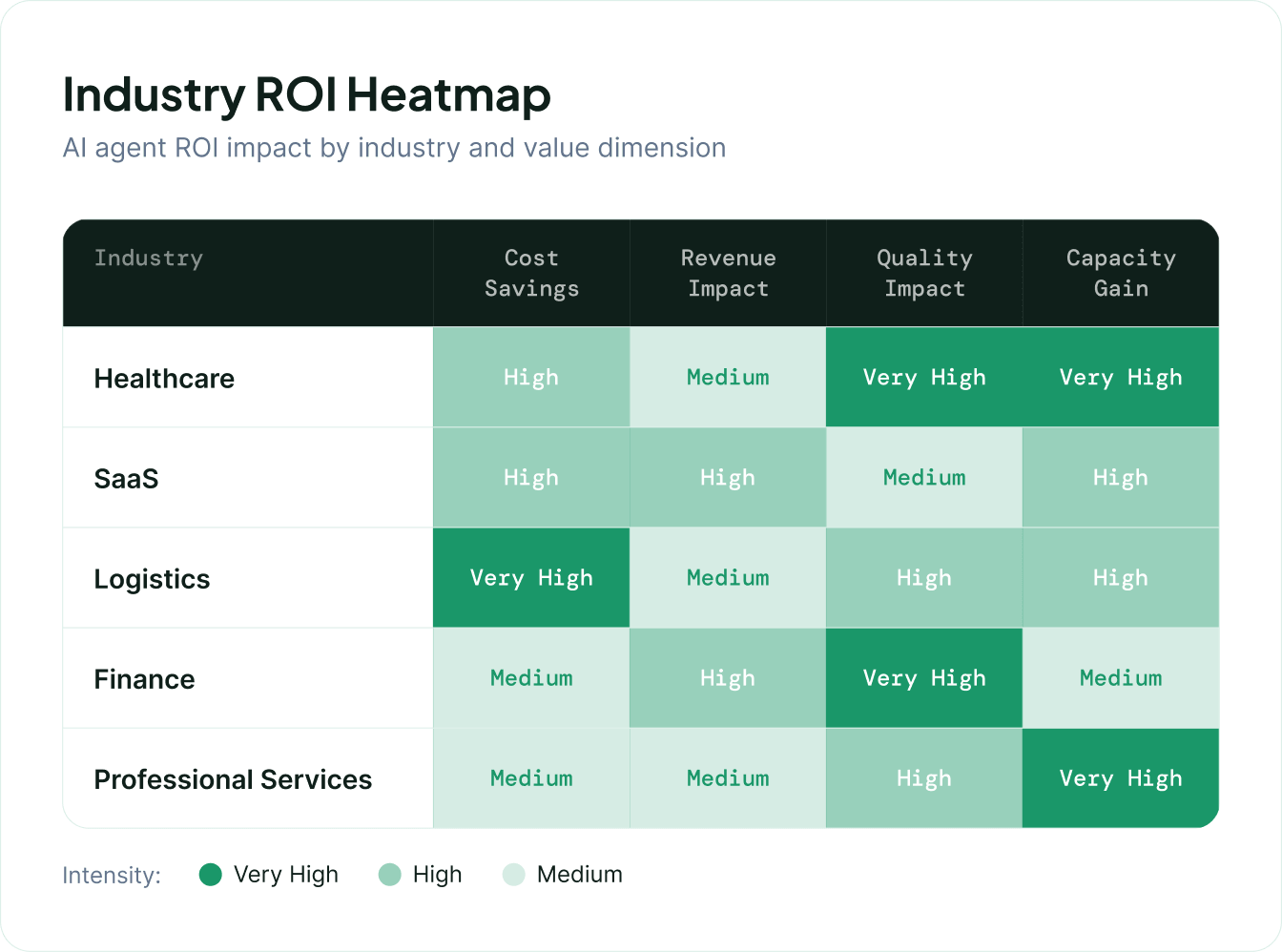The image size is (1282, 952).
Task: Click the mid-green High legend dot
Action: (390, 875)
